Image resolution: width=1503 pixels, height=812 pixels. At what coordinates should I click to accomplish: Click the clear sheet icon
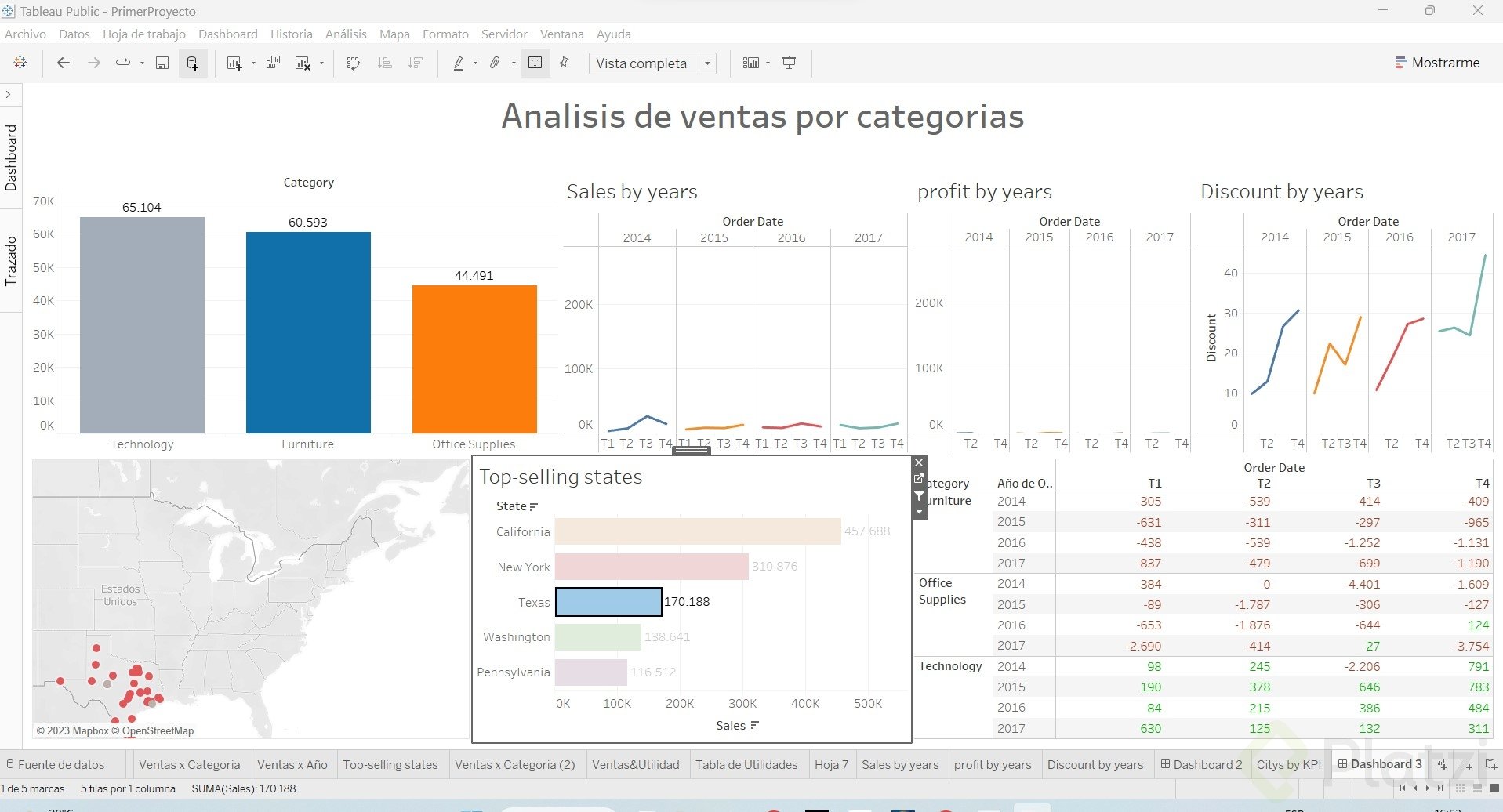coord(303,63)
